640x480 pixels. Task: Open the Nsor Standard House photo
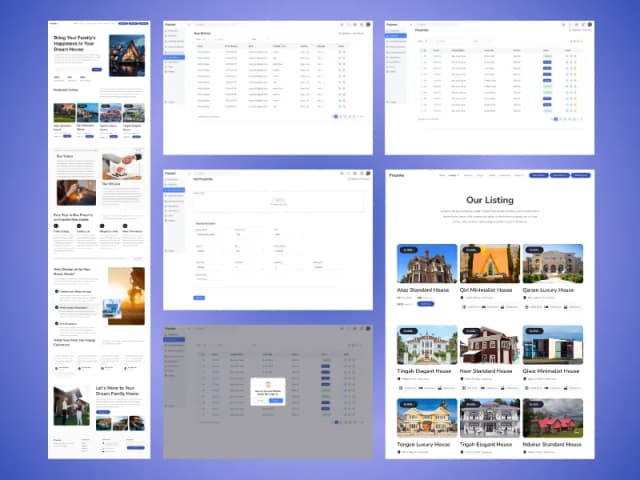(x=490, y=345)
